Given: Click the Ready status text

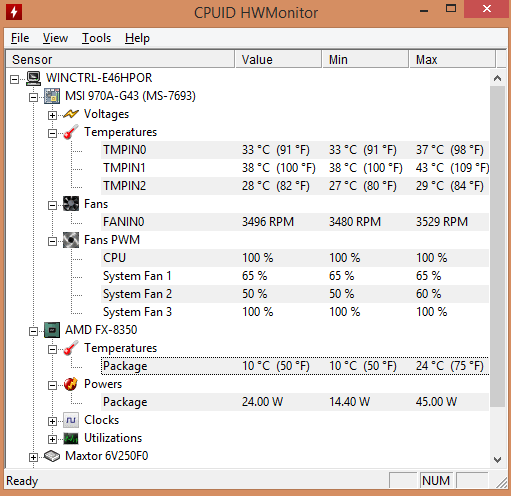Looking at the screenshot, I should click(22, 481).
